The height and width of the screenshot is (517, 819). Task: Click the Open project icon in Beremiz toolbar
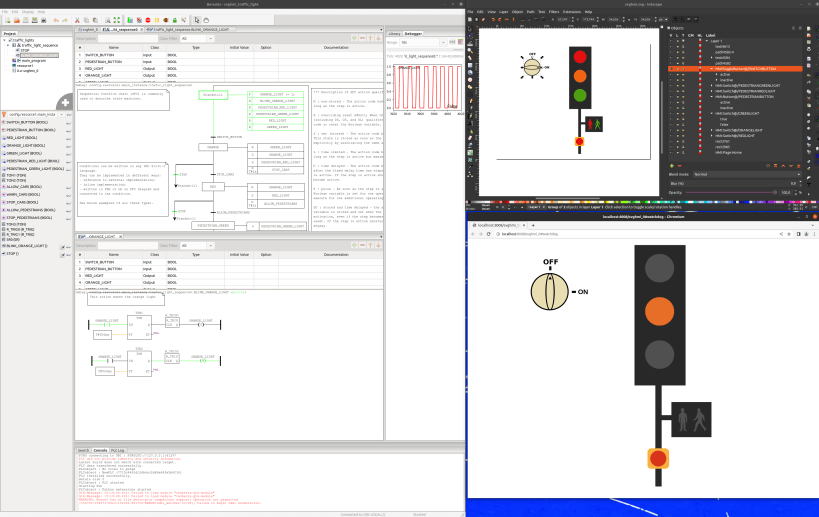point(17,20)
